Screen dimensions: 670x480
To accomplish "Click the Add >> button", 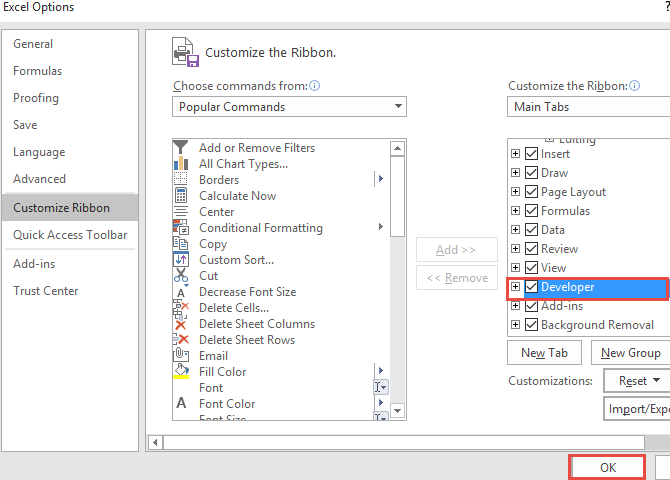I will [457, 250].
